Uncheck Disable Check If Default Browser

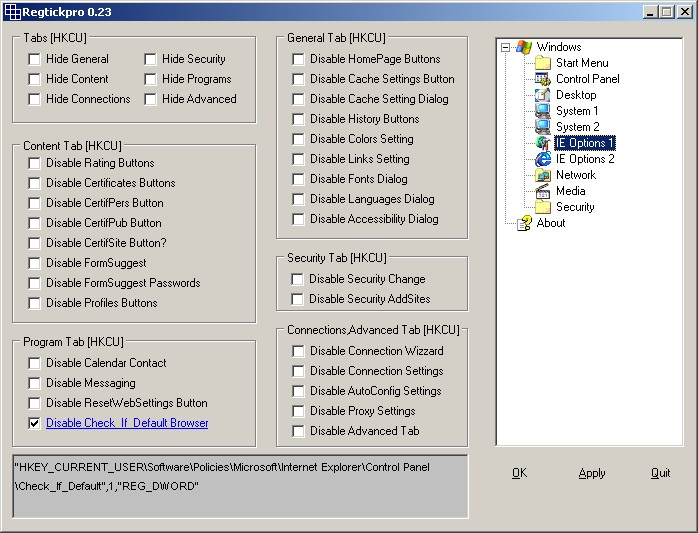(35, 423)
